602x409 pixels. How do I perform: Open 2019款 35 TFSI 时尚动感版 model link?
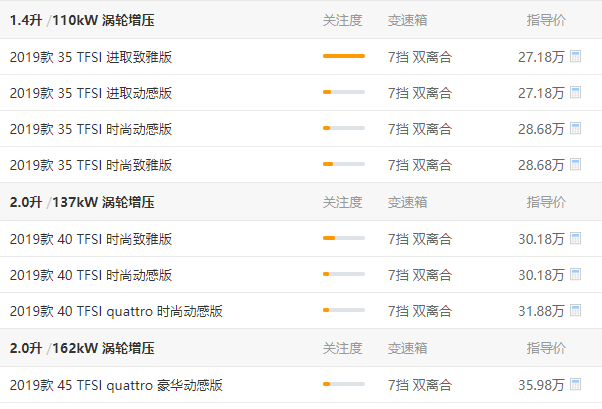click(91, 129)
